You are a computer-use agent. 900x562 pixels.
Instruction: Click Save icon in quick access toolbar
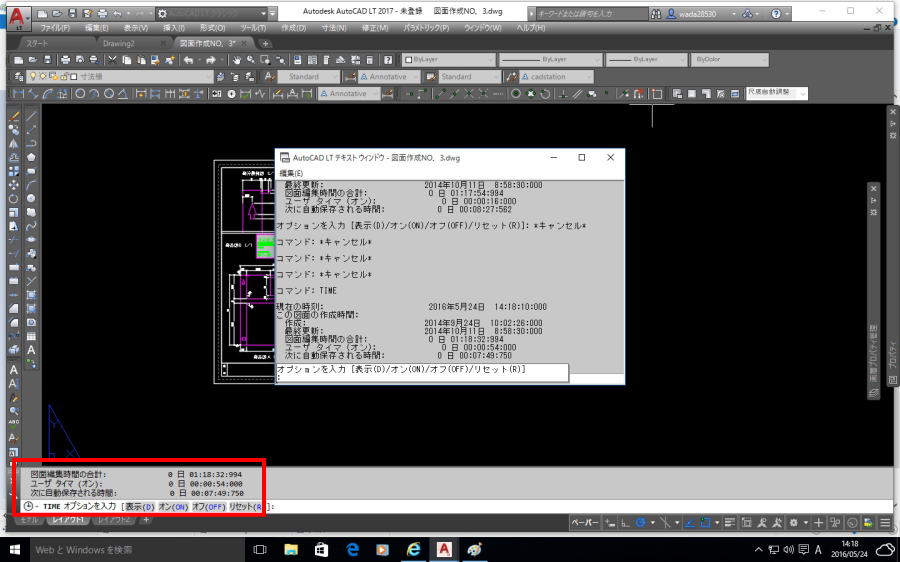coord(72,13)
